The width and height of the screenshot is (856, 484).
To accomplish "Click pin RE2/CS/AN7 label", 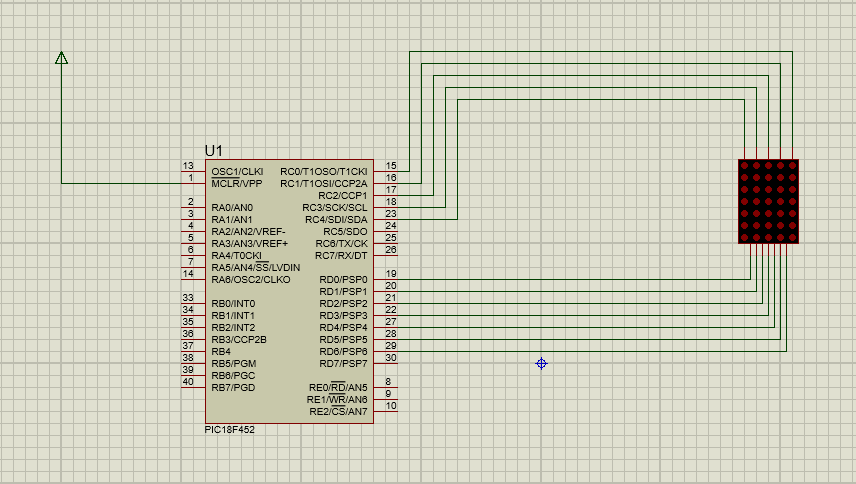I will click(x=338, y=411).
